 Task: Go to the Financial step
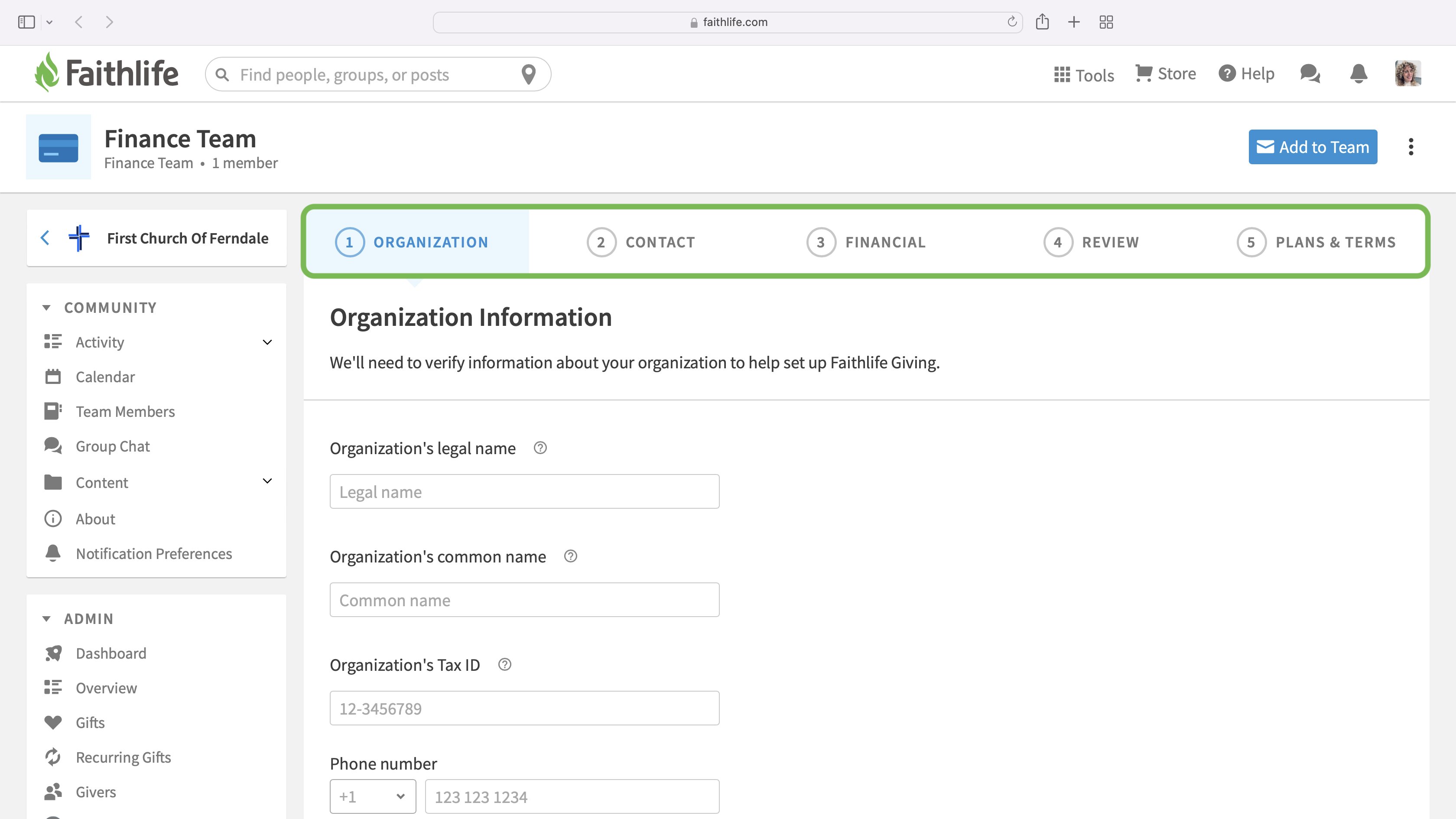click(x=866, y=242)
